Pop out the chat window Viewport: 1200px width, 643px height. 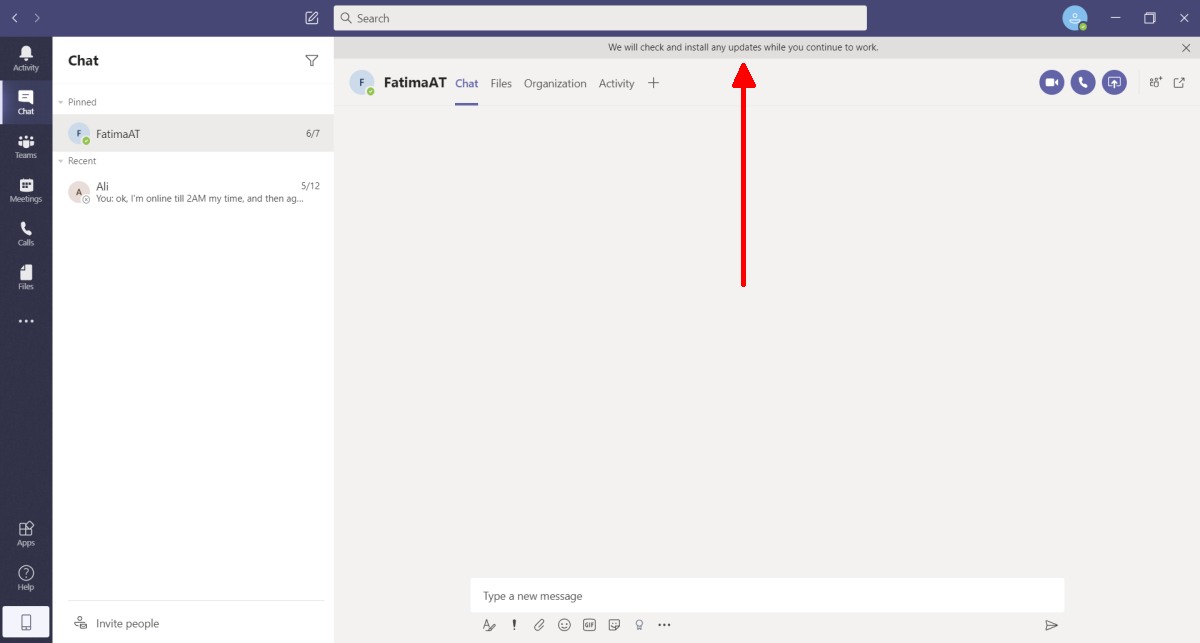(x=1179, y=83)
